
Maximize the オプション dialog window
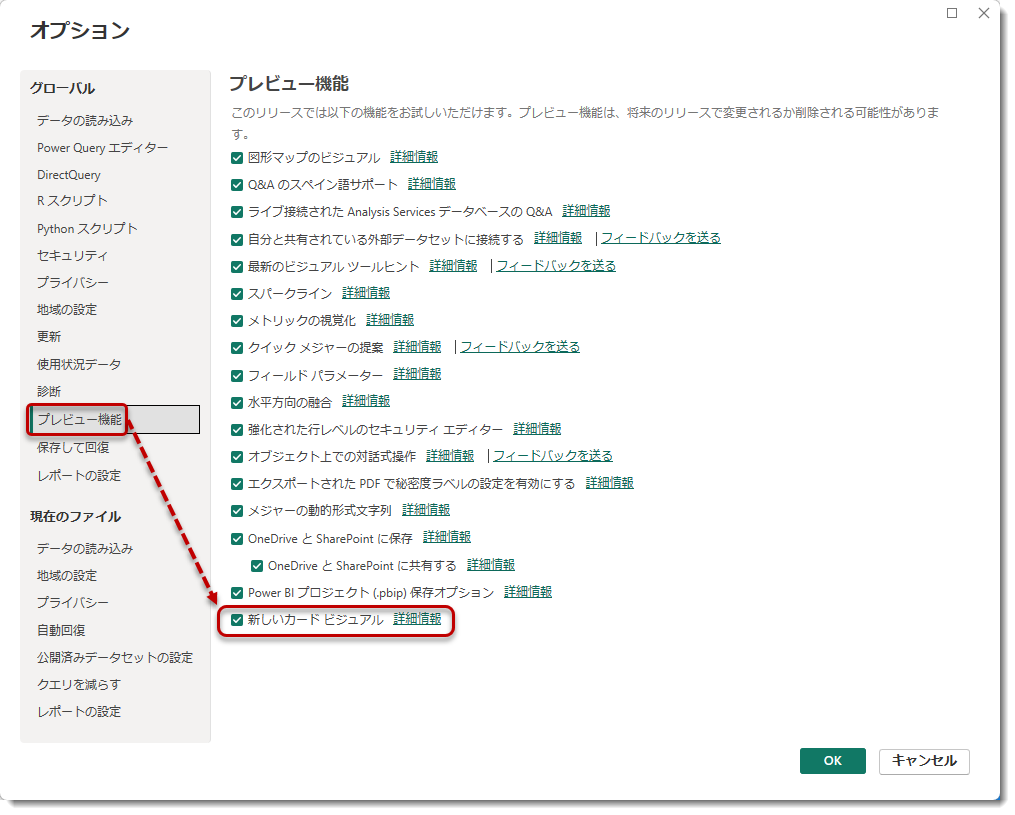coord(952,13)
